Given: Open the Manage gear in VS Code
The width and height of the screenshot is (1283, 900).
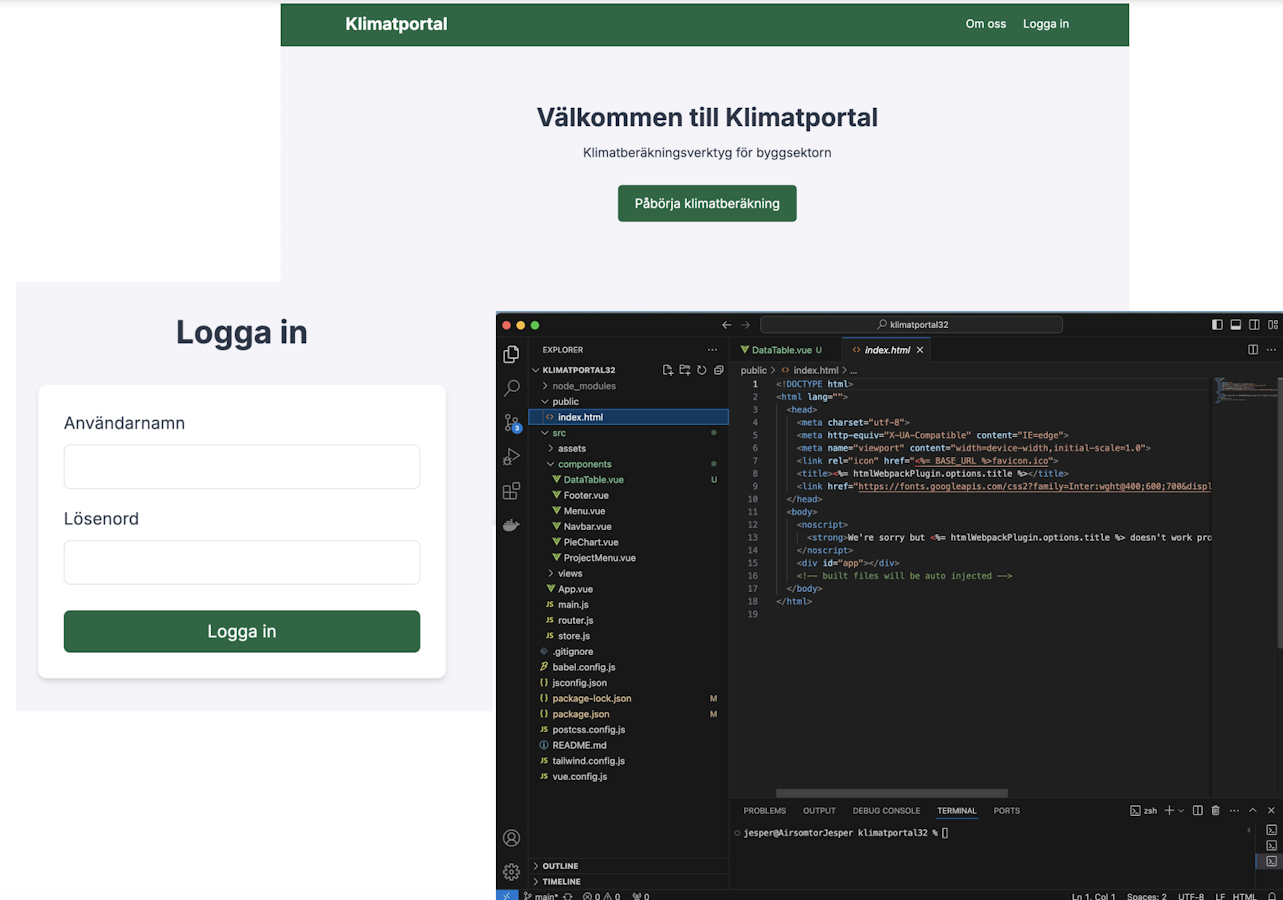Looking at the screenshot, I should tap(511, 872).
